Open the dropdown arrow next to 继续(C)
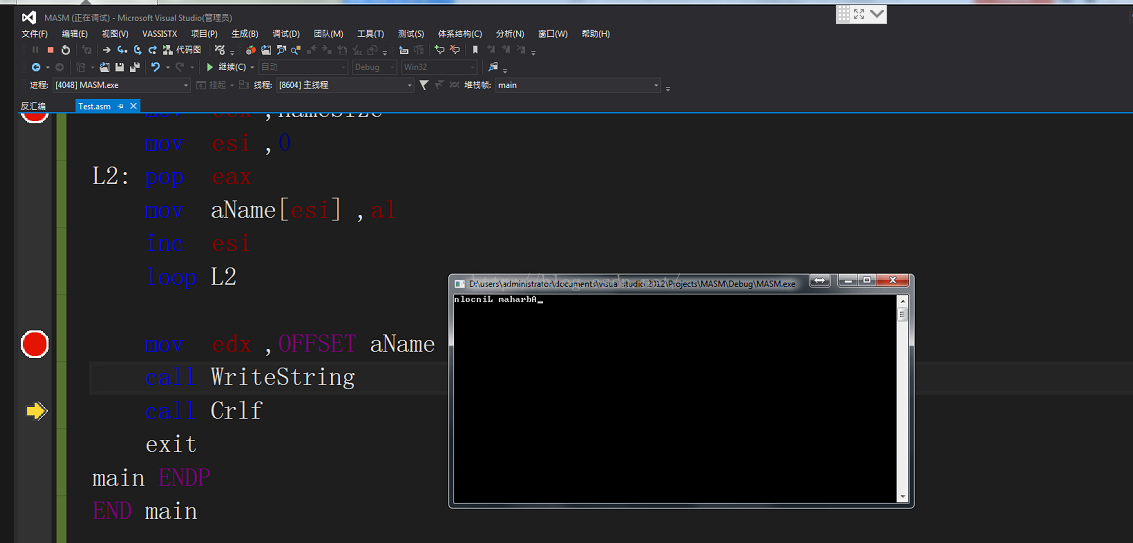The width and height of the screenshot is (1133, 543). point(252,67)
